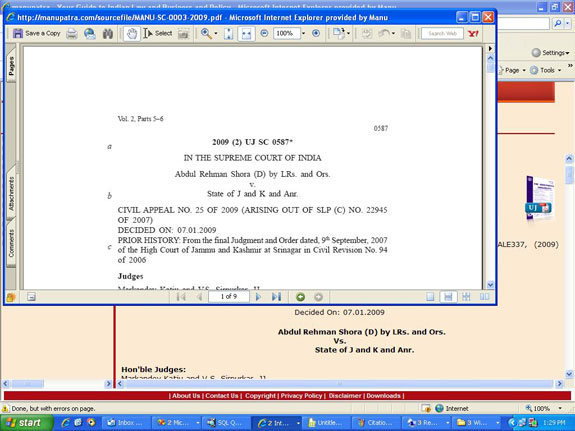
Task: Jump to the last PDF page
Action: [x=276, y=297]
